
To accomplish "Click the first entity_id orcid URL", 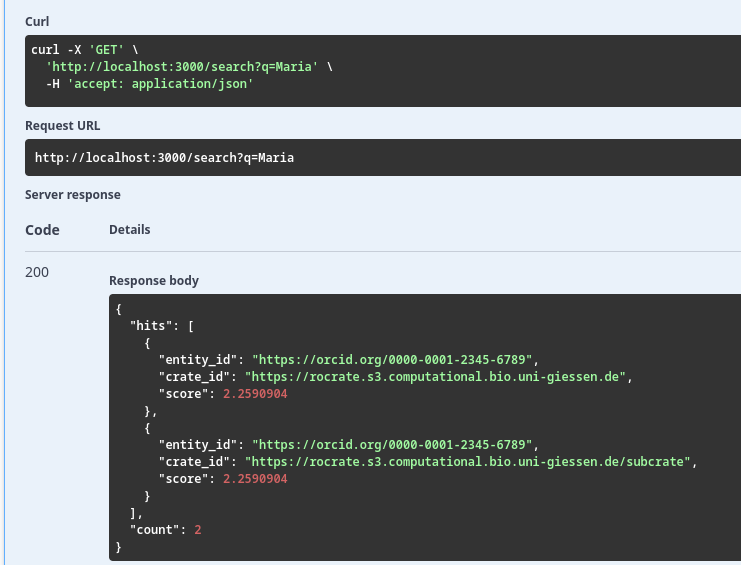I will coord(396,359).
